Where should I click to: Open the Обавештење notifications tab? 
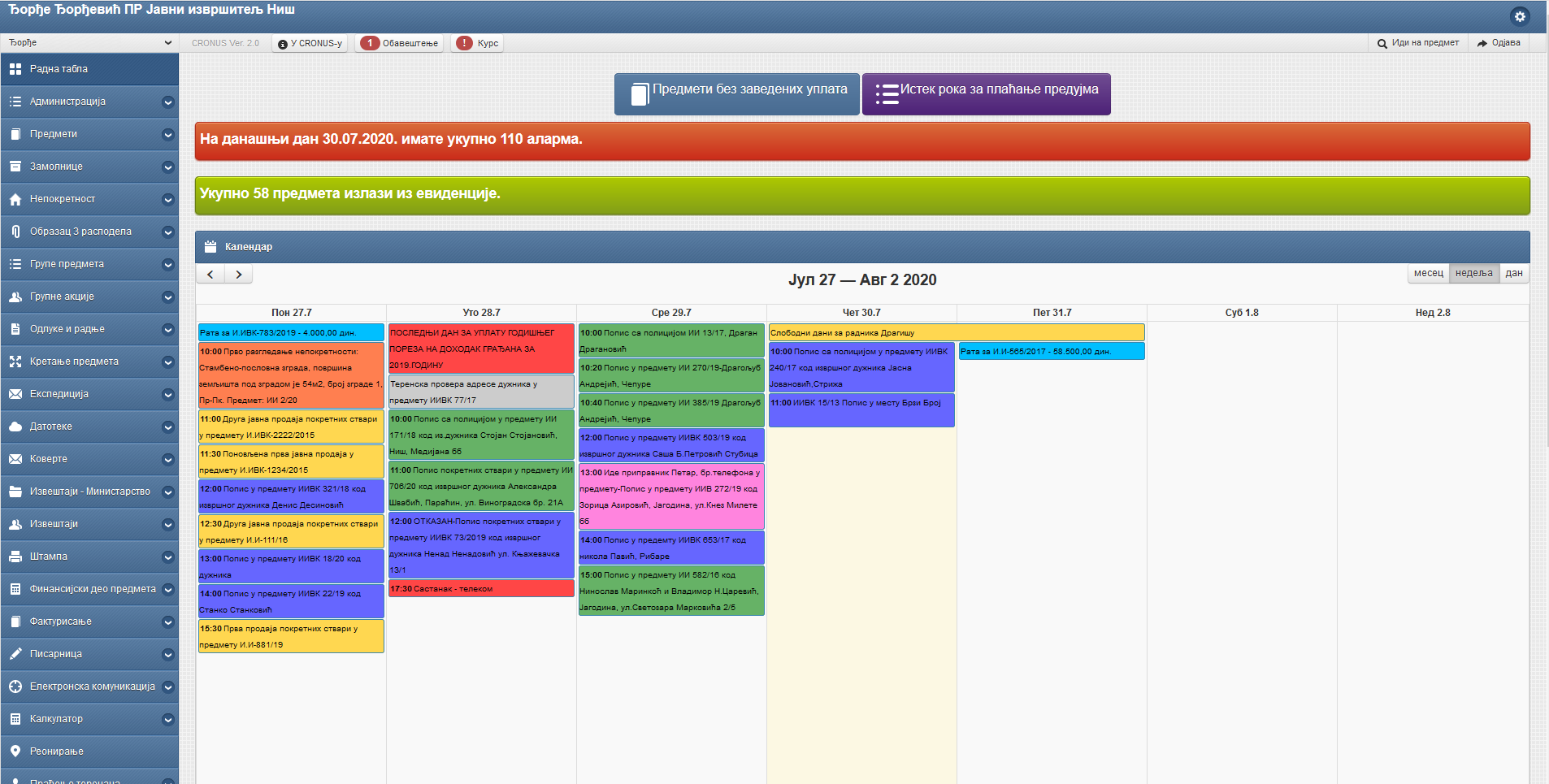tap(400, 43)
